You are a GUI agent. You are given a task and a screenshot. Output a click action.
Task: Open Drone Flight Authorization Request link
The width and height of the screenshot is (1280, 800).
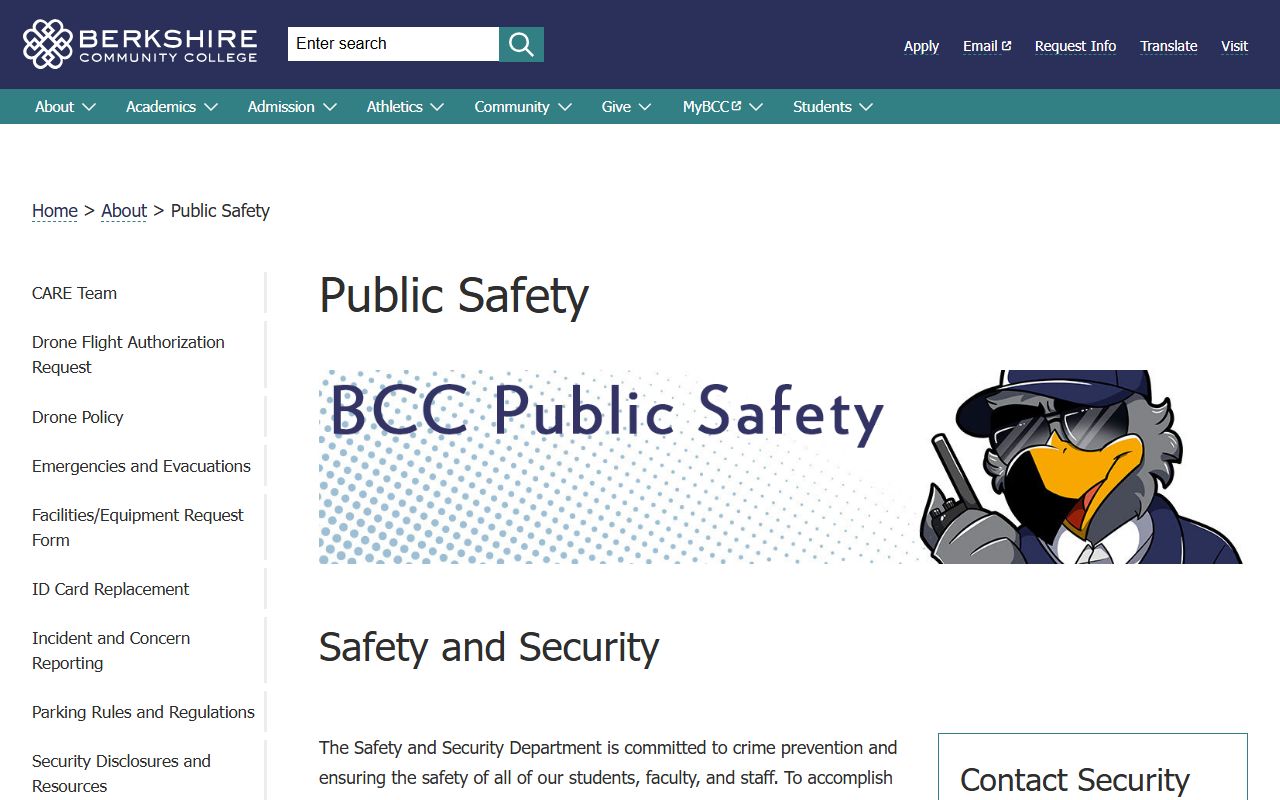pyautogui.click(x=128, y=355)
